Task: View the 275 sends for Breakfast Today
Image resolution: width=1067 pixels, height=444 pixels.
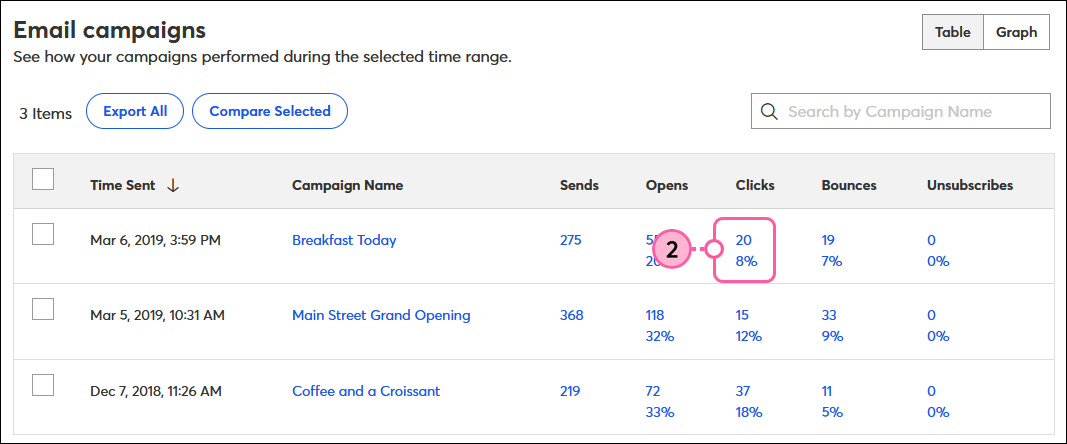Action: coord(570,240)
